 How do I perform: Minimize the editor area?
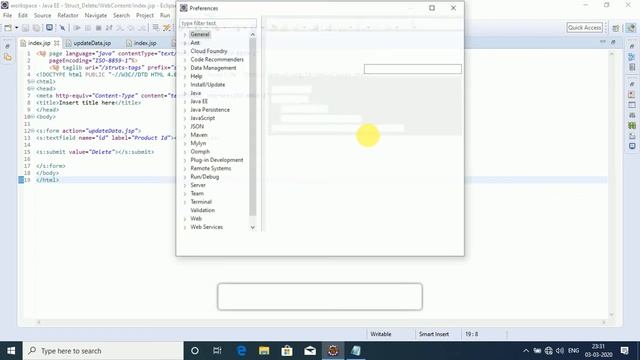603,42
